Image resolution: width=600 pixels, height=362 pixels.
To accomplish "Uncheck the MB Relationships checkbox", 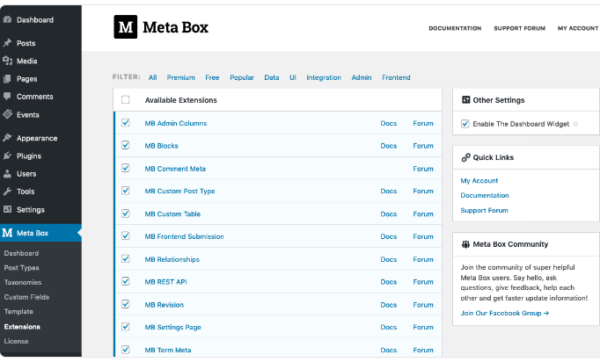I will click(126, 259).
